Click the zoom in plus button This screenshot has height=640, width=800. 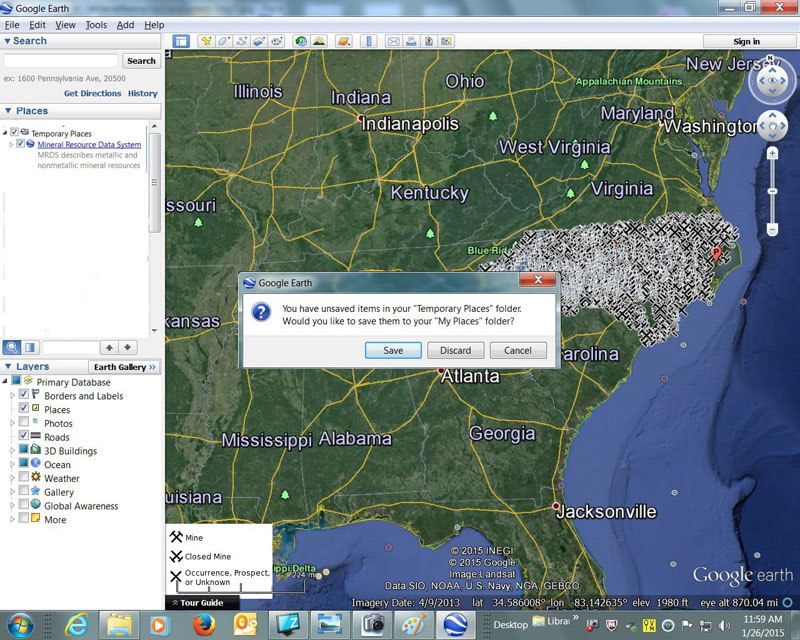coord(772,154)
